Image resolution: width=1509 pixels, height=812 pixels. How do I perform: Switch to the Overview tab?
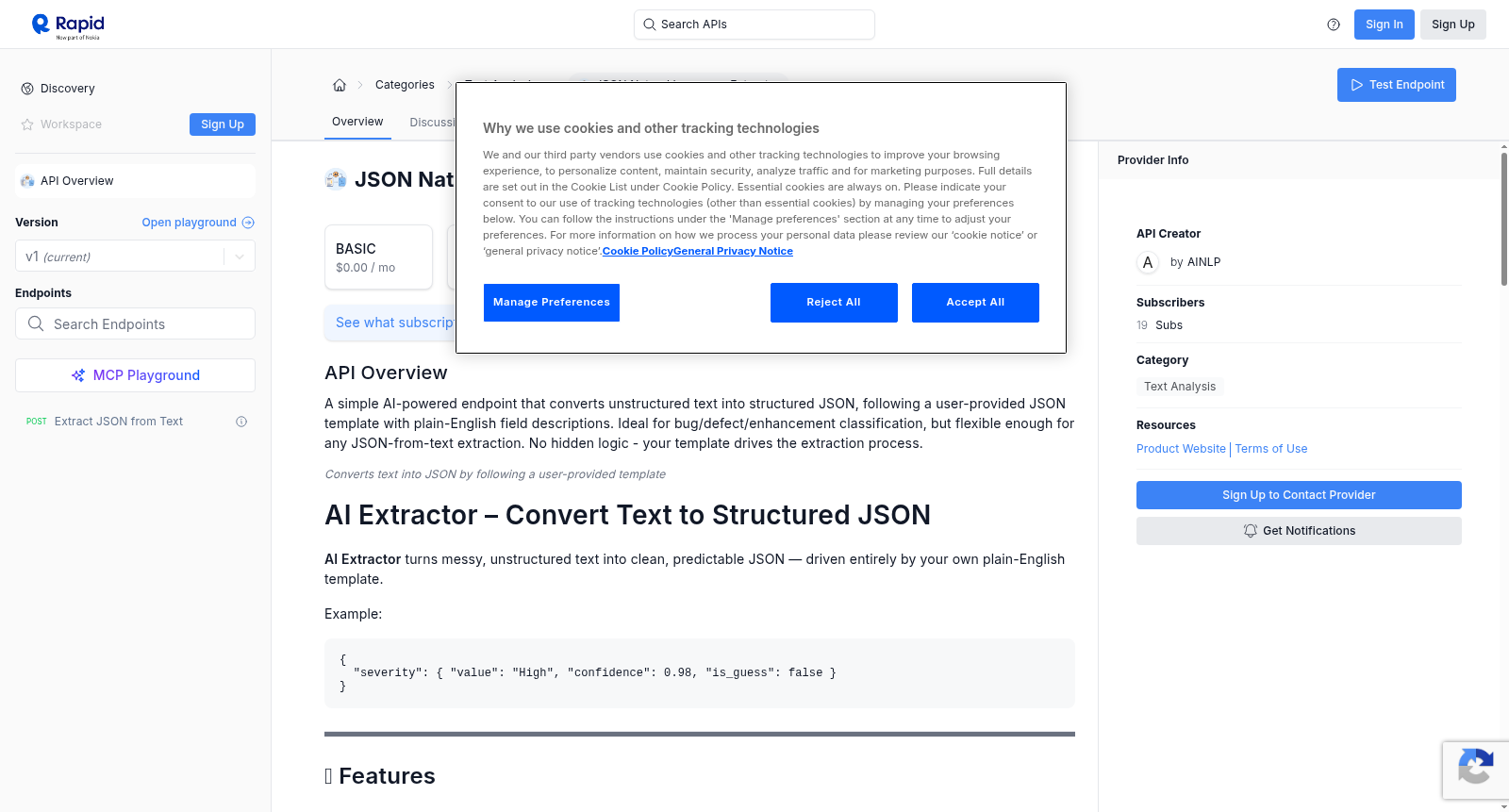357,122
